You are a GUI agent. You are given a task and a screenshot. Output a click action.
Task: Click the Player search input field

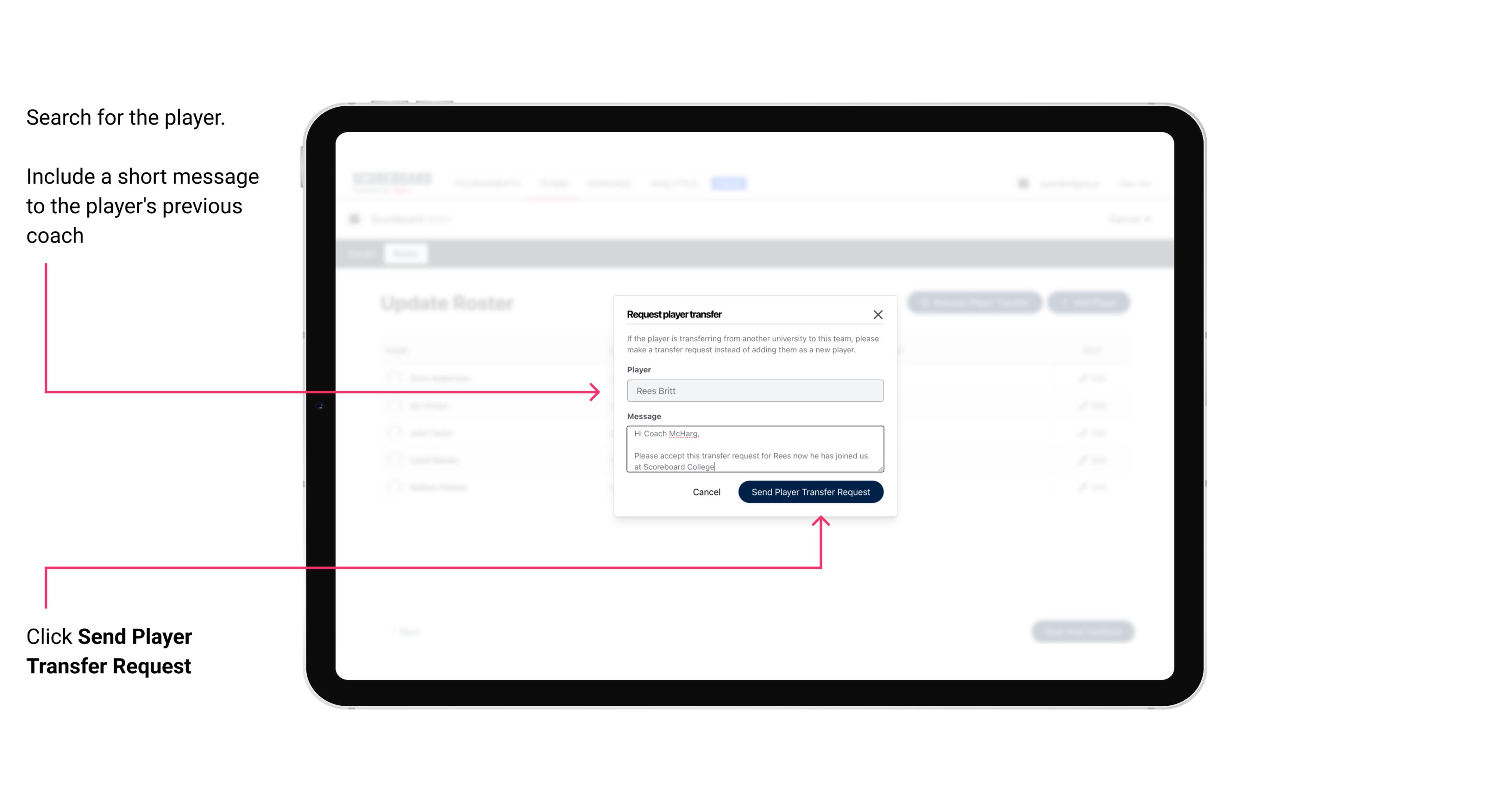(754, 391)
